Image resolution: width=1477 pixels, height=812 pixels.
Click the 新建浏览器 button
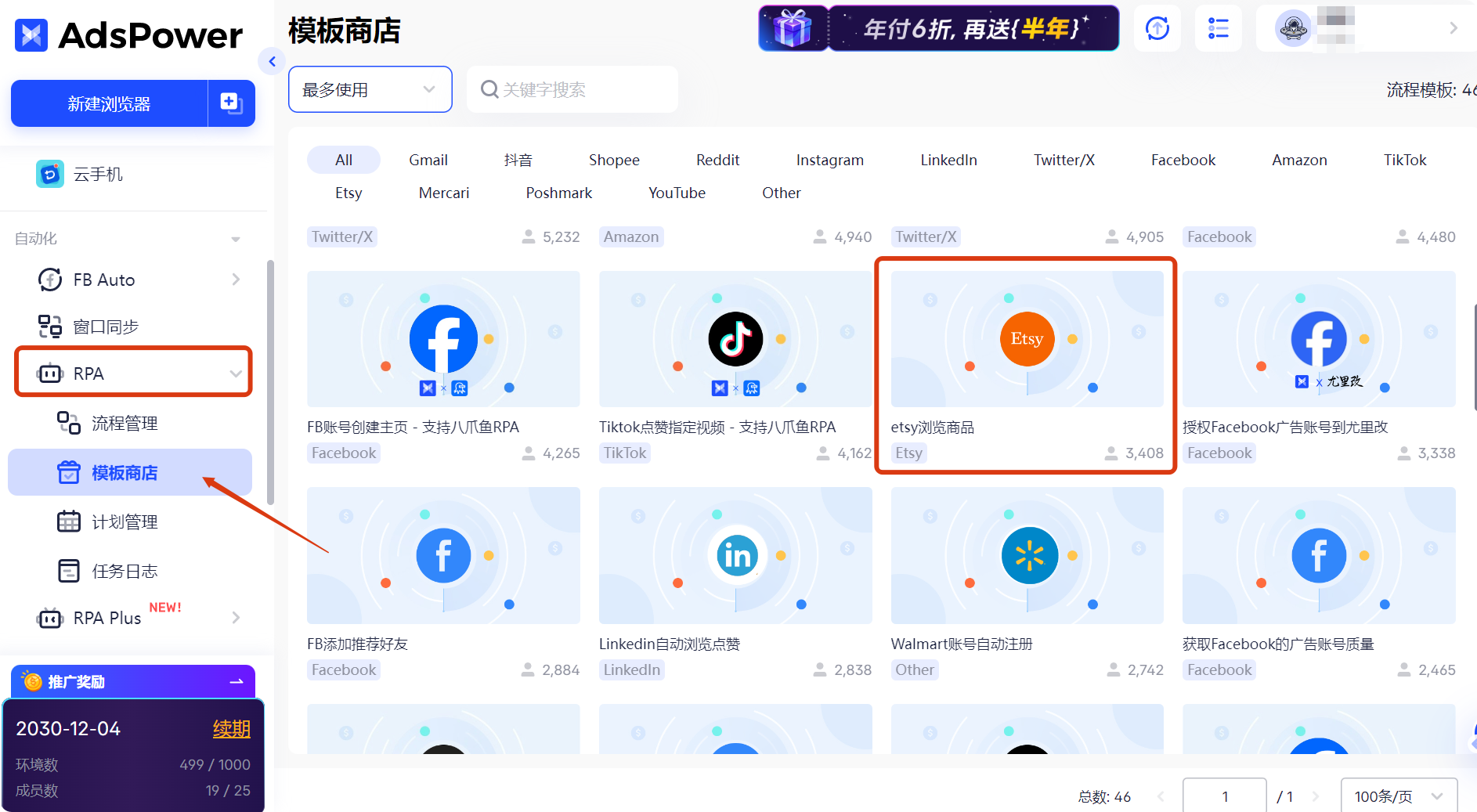coord(109,103)
